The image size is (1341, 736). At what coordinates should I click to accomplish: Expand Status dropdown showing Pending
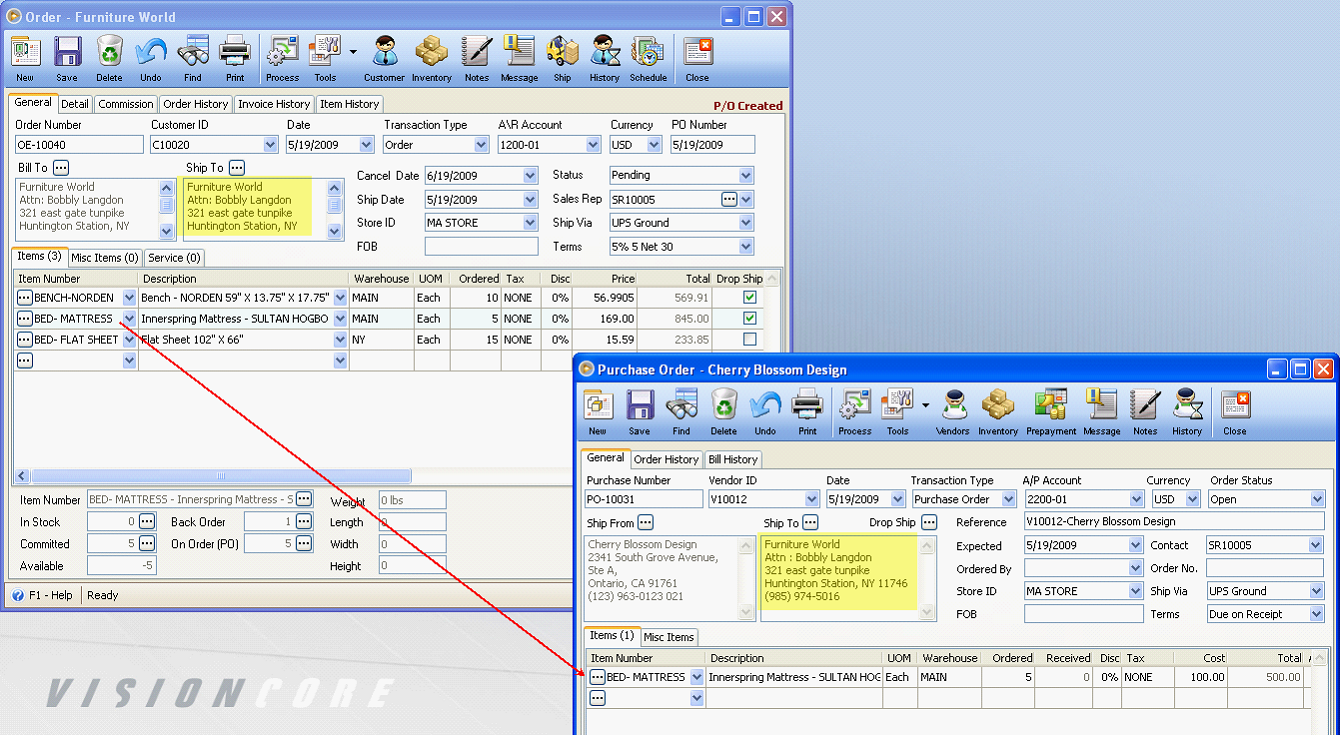pos(746,175)
